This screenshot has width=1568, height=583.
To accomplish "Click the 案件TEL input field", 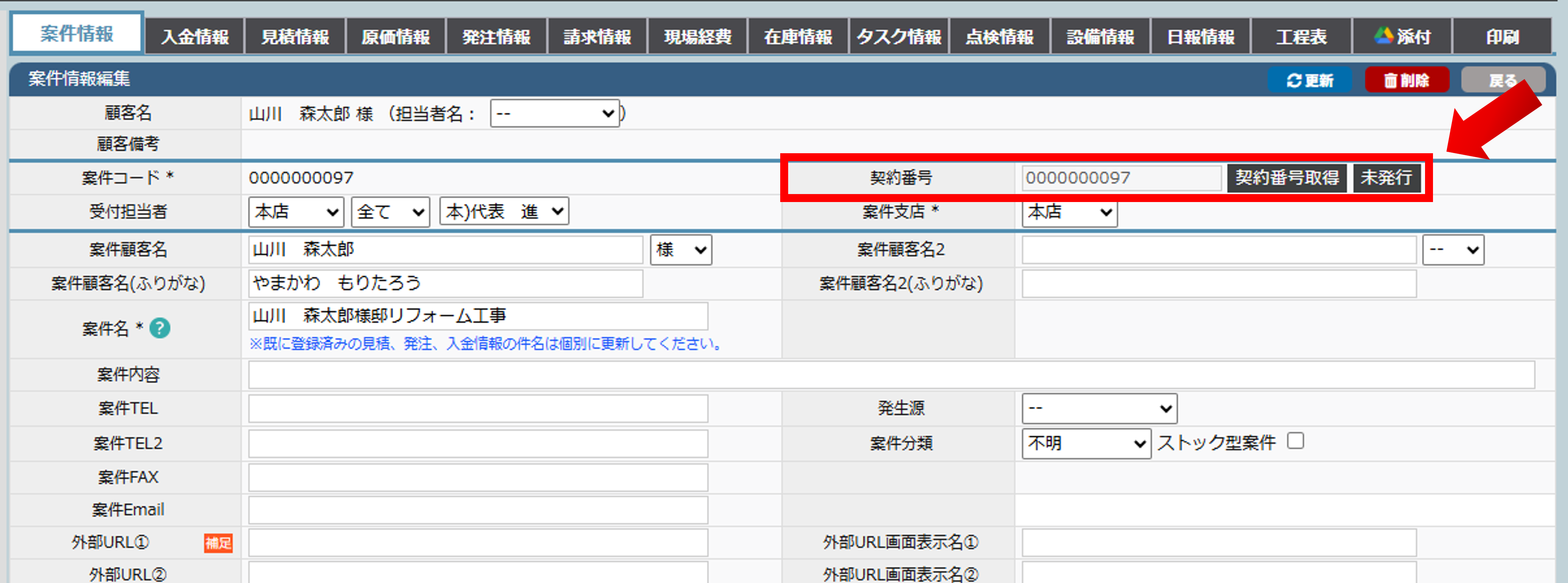I will click(x=478, y=408).
